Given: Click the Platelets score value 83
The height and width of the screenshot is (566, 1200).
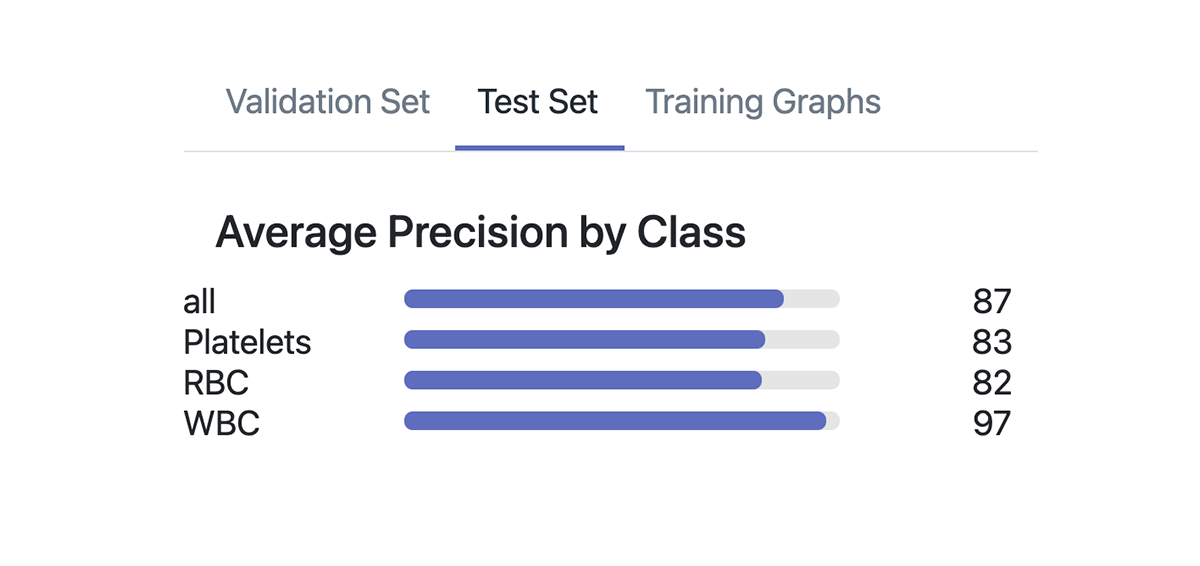Looking at the screenshot, I should [x=991, y=342].
